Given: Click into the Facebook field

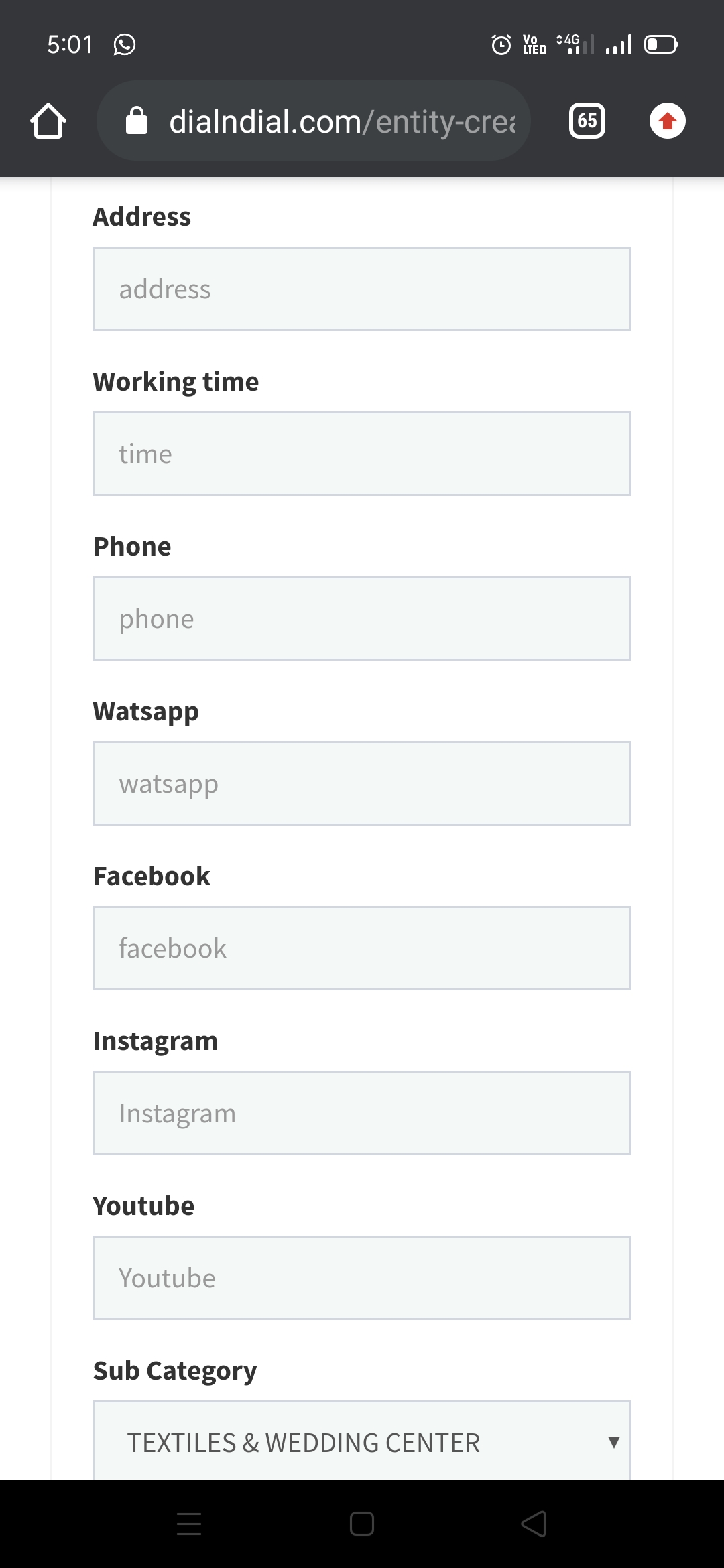Looking at the screenshot, I should tap(362, 948).
